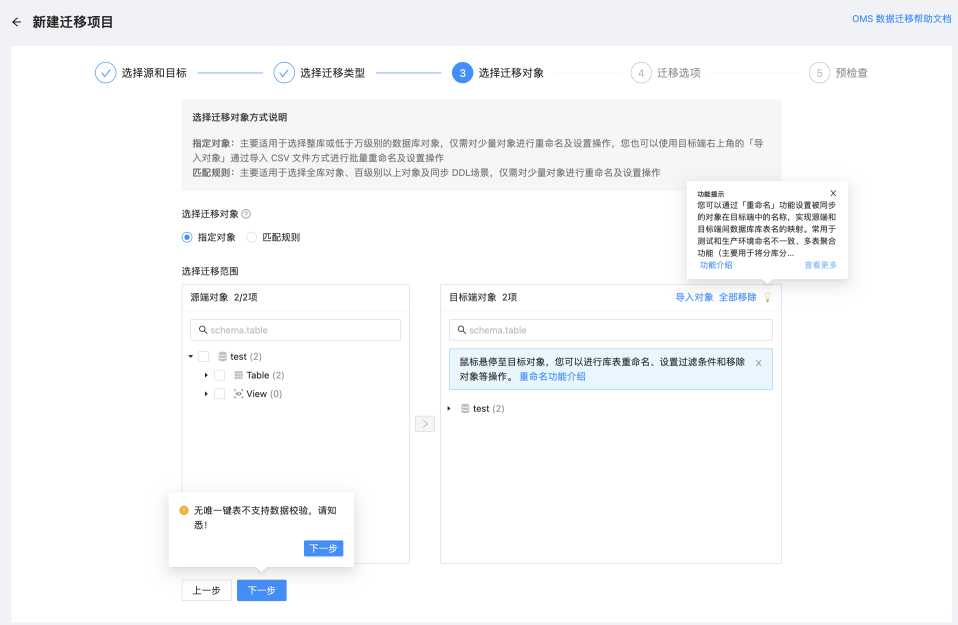This screenshot has height=625, width=958.
Task: Click the back arrow beside 新建迁移项目
Action: coord(16,22)
